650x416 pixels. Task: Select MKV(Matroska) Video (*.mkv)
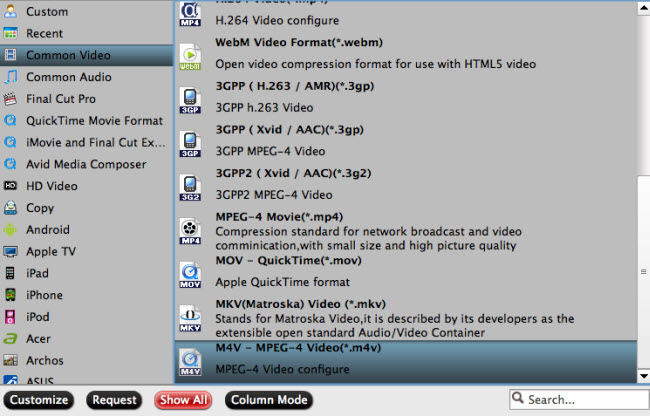click(x=406, y=319)
